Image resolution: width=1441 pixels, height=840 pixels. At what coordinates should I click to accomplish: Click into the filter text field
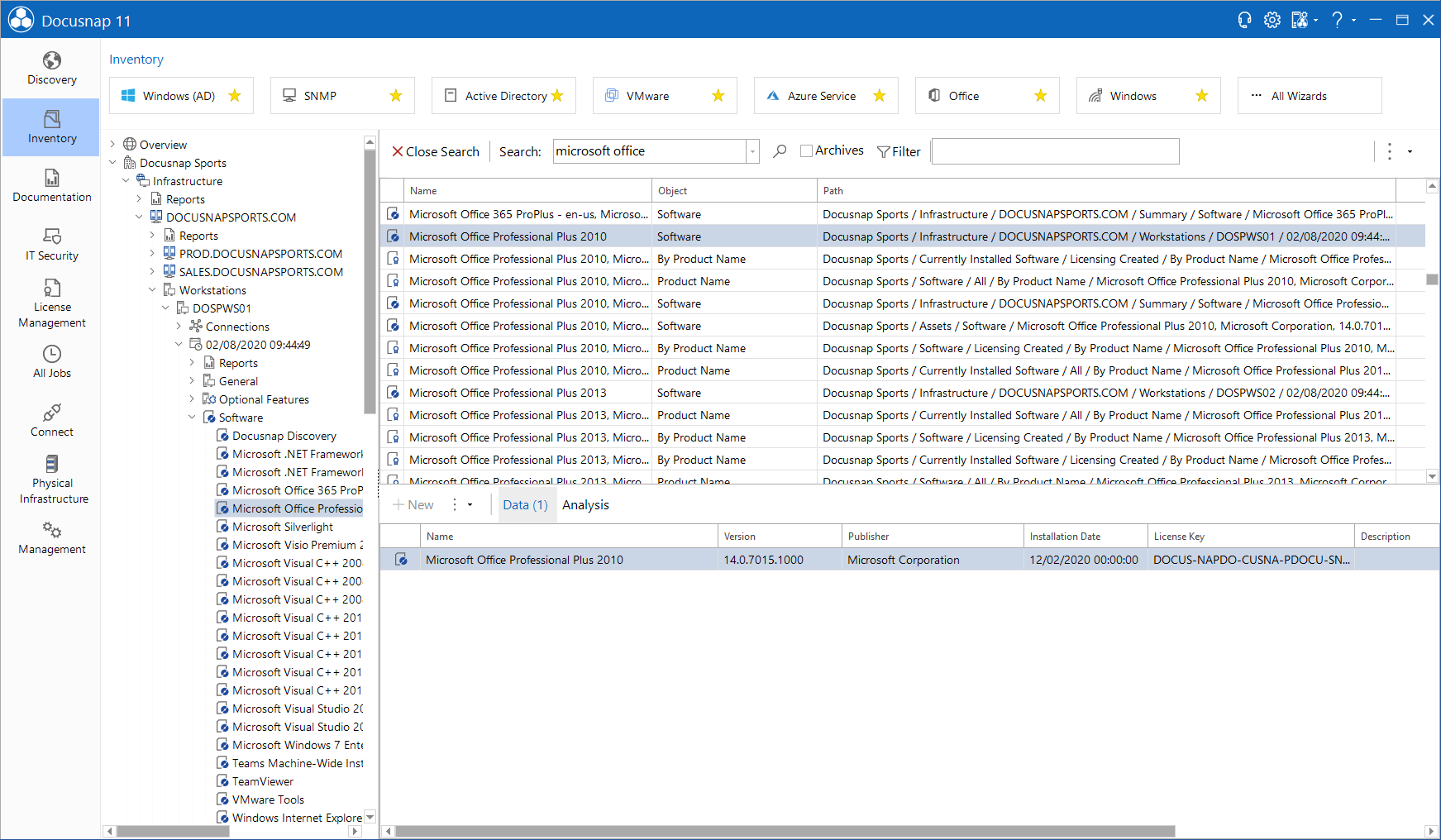point(1055,151)
